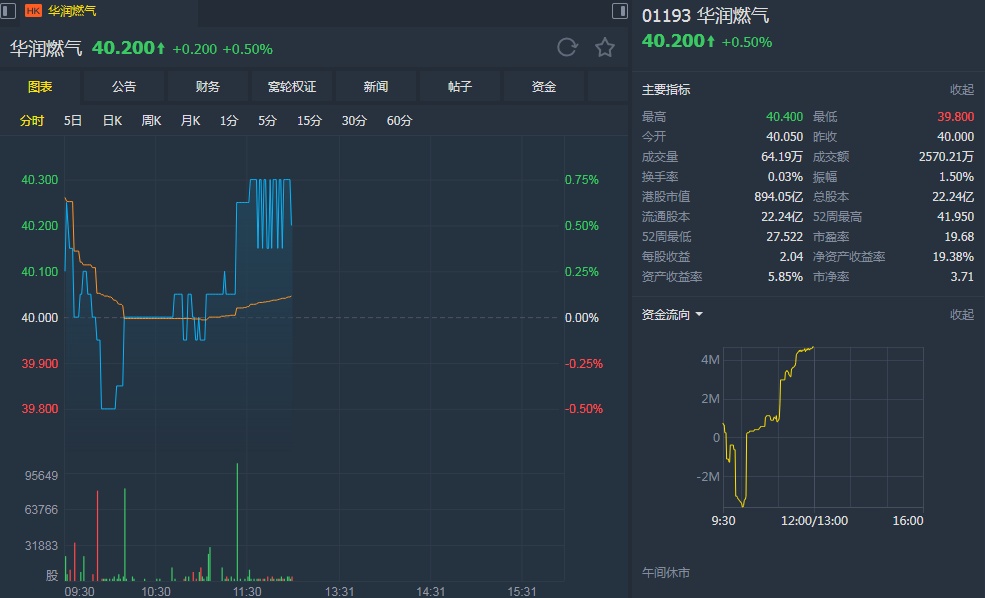Viewport: 985px width, 598px height.
Task: Click the 每股收益 value 2.04
Action: [x=791, y=257]
